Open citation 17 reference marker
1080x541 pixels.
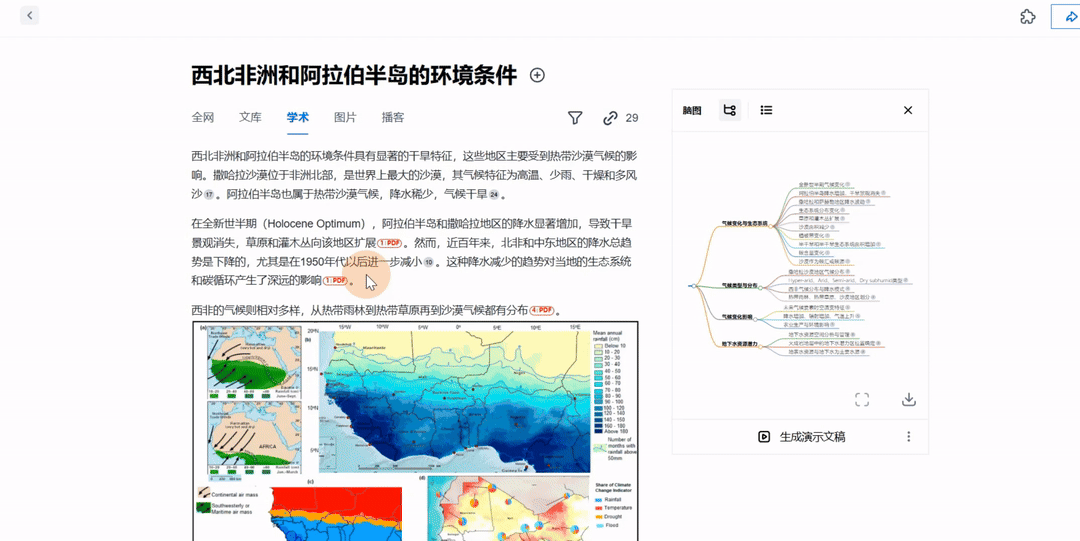pos(208,195)
